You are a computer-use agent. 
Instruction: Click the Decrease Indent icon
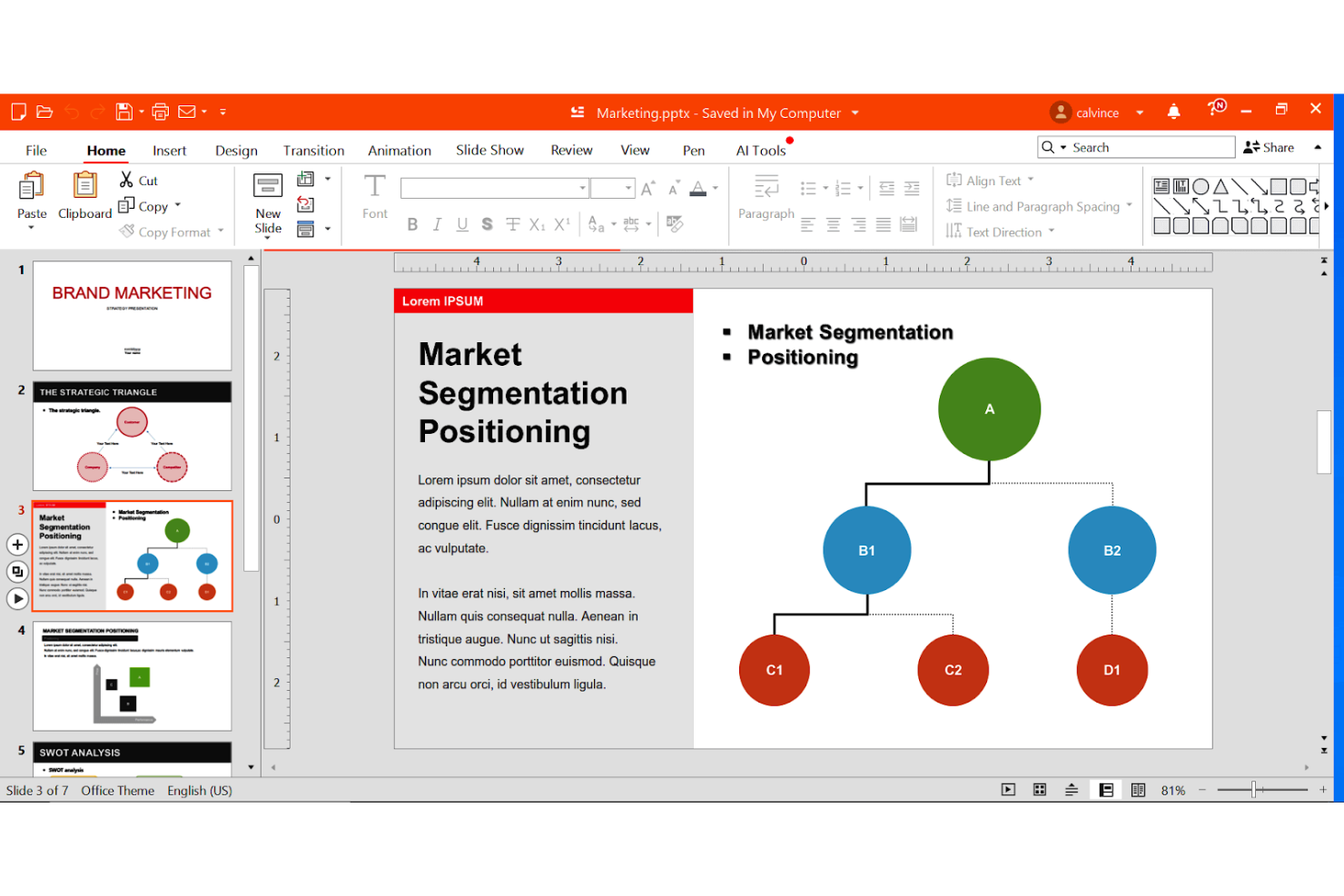[x=885, y=188]
